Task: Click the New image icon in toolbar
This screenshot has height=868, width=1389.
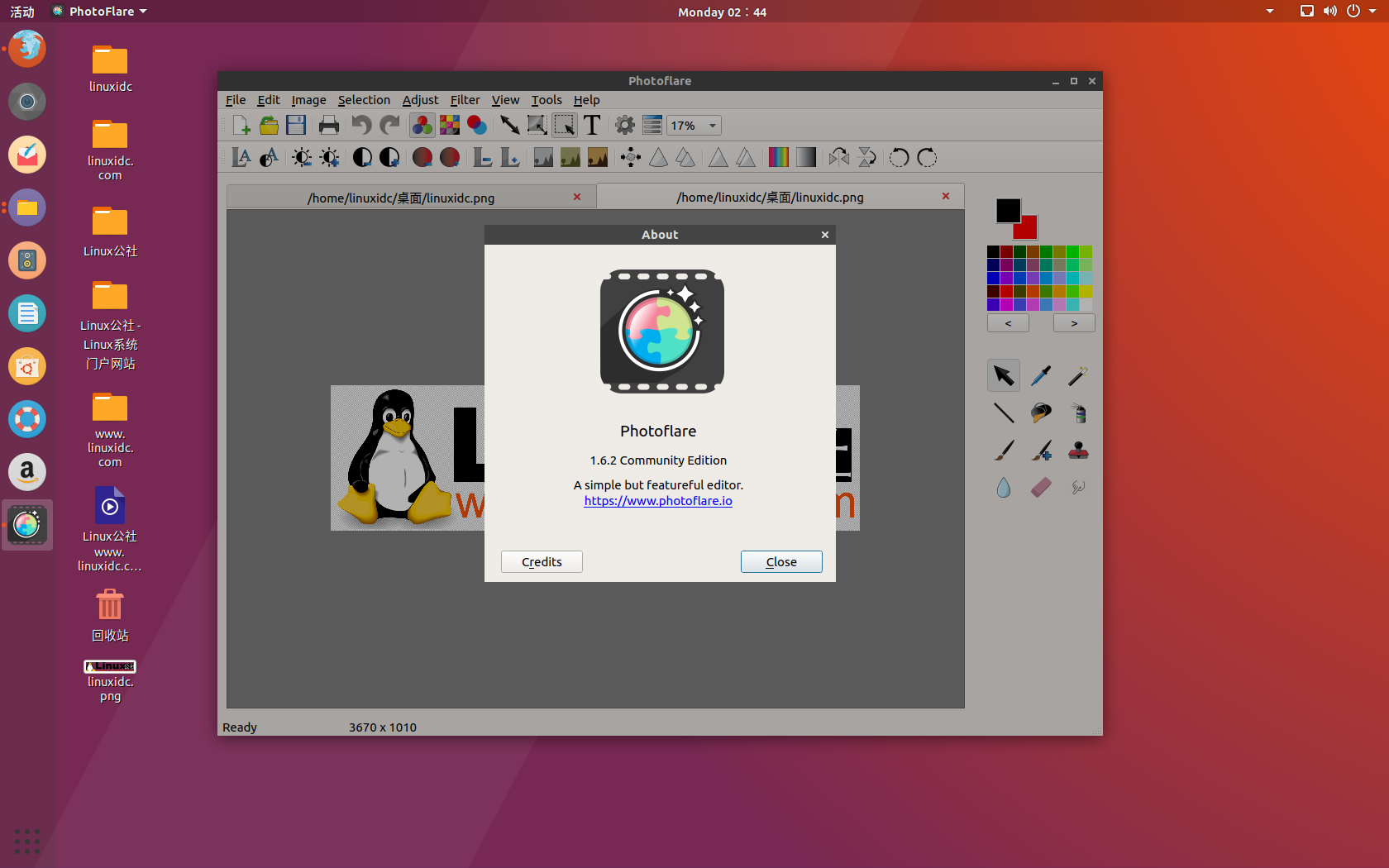Action: 241,125
